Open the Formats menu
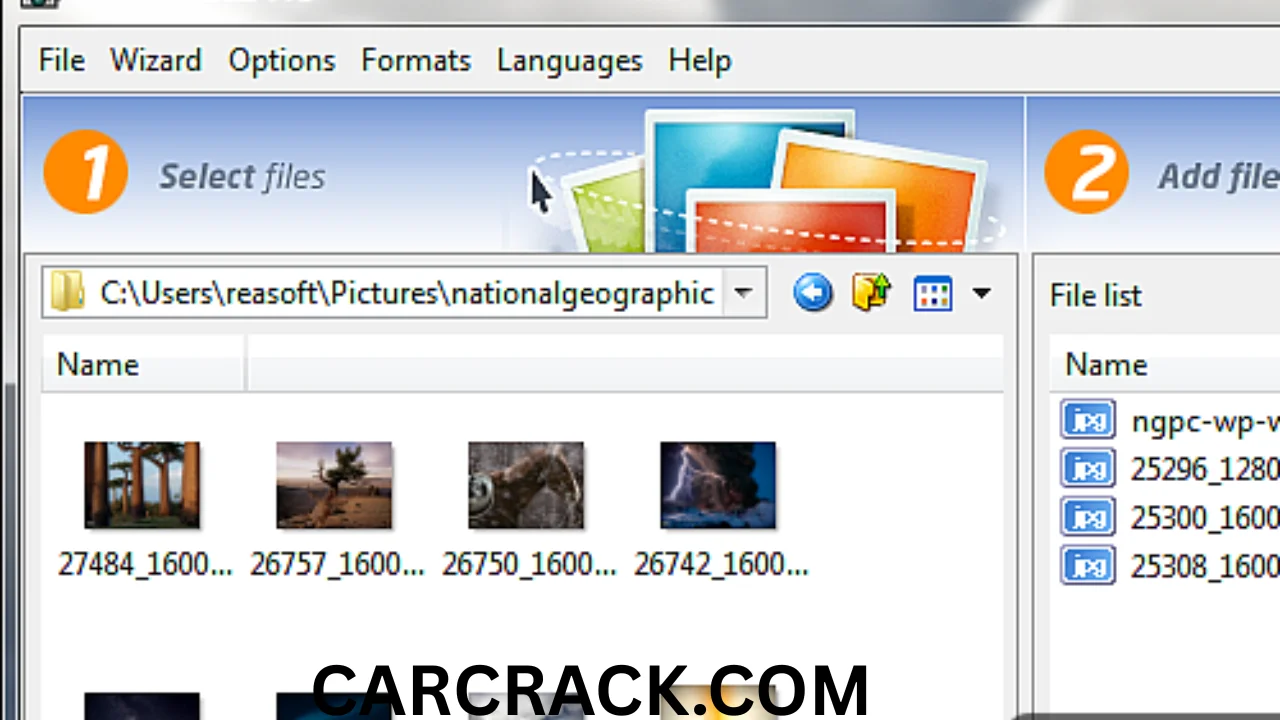 coord(415,61)
